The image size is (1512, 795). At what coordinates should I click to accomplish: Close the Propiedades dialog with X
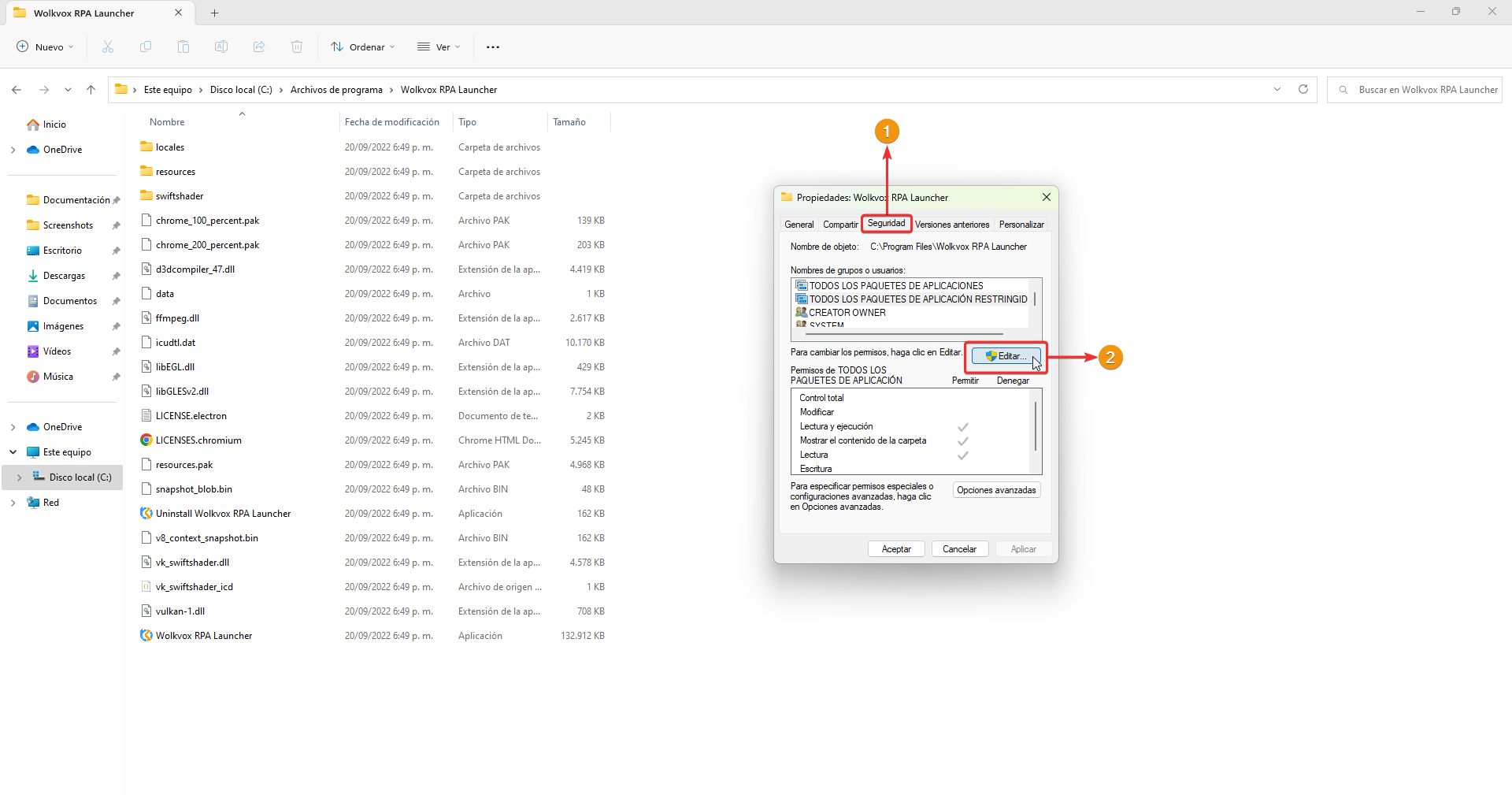(1047, 197)
